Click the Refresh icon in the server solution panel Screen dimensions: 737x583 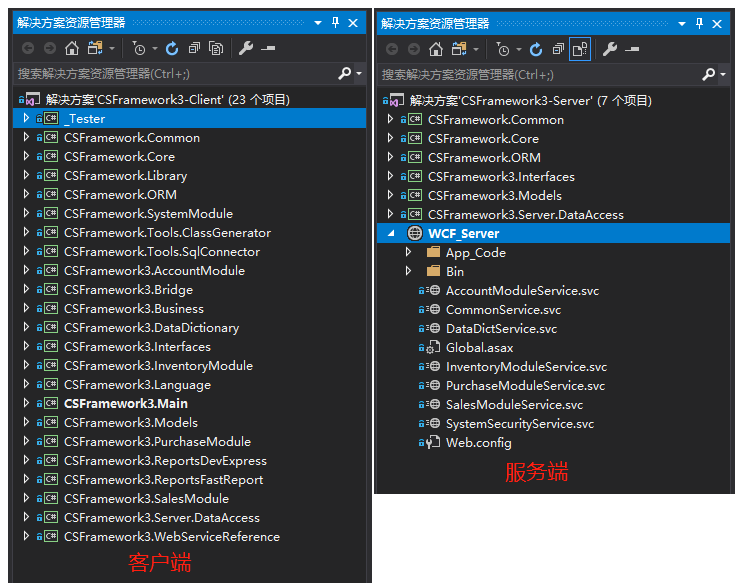click(x=536, y=49)
